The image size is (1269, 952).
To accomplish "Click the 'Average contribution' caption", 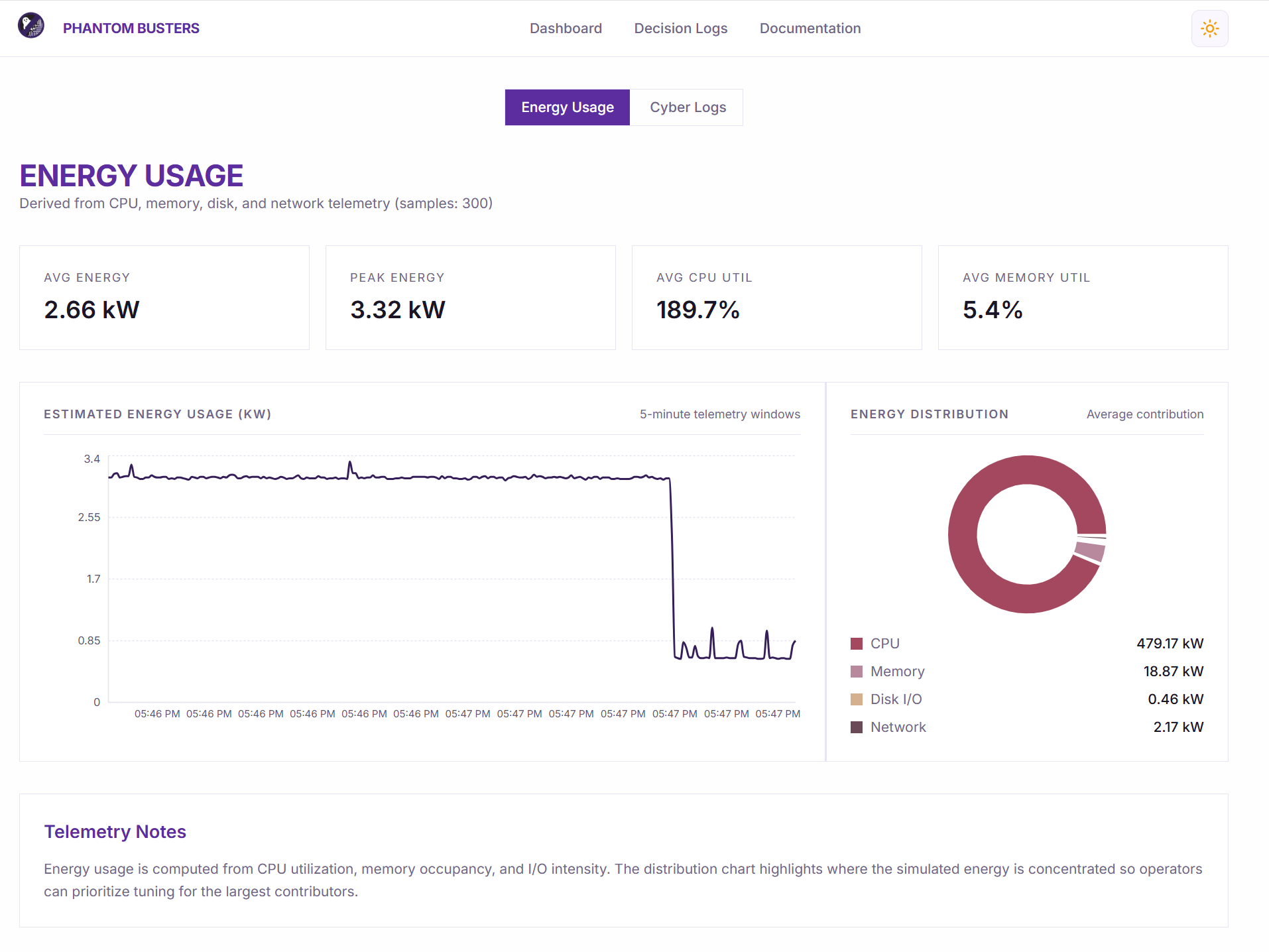I will click(x=1145, y=414).
